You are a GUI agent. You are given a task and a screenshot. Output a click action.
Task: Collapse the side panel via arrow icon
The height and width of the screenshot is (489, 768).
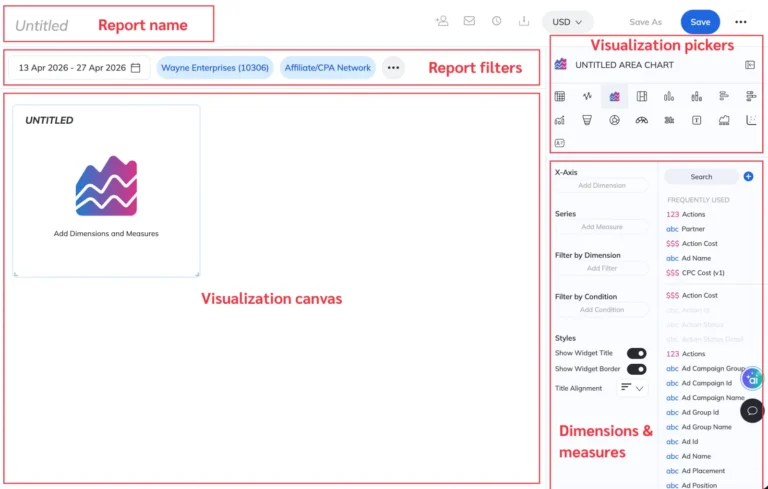pyautogui.click(x=750, y=65)
